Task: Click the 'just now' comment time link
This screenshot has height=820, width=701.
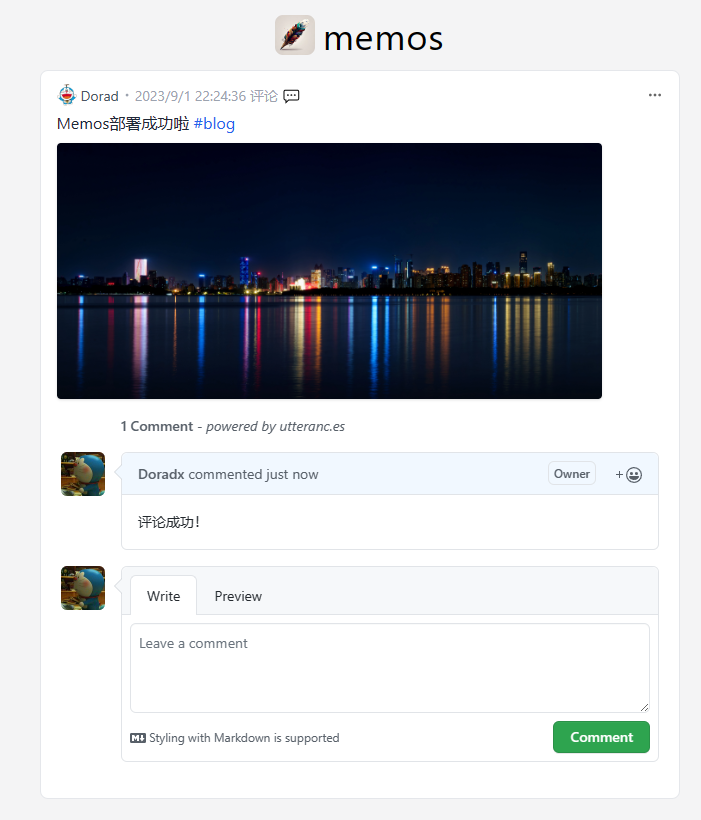Action: click(292, 474)
